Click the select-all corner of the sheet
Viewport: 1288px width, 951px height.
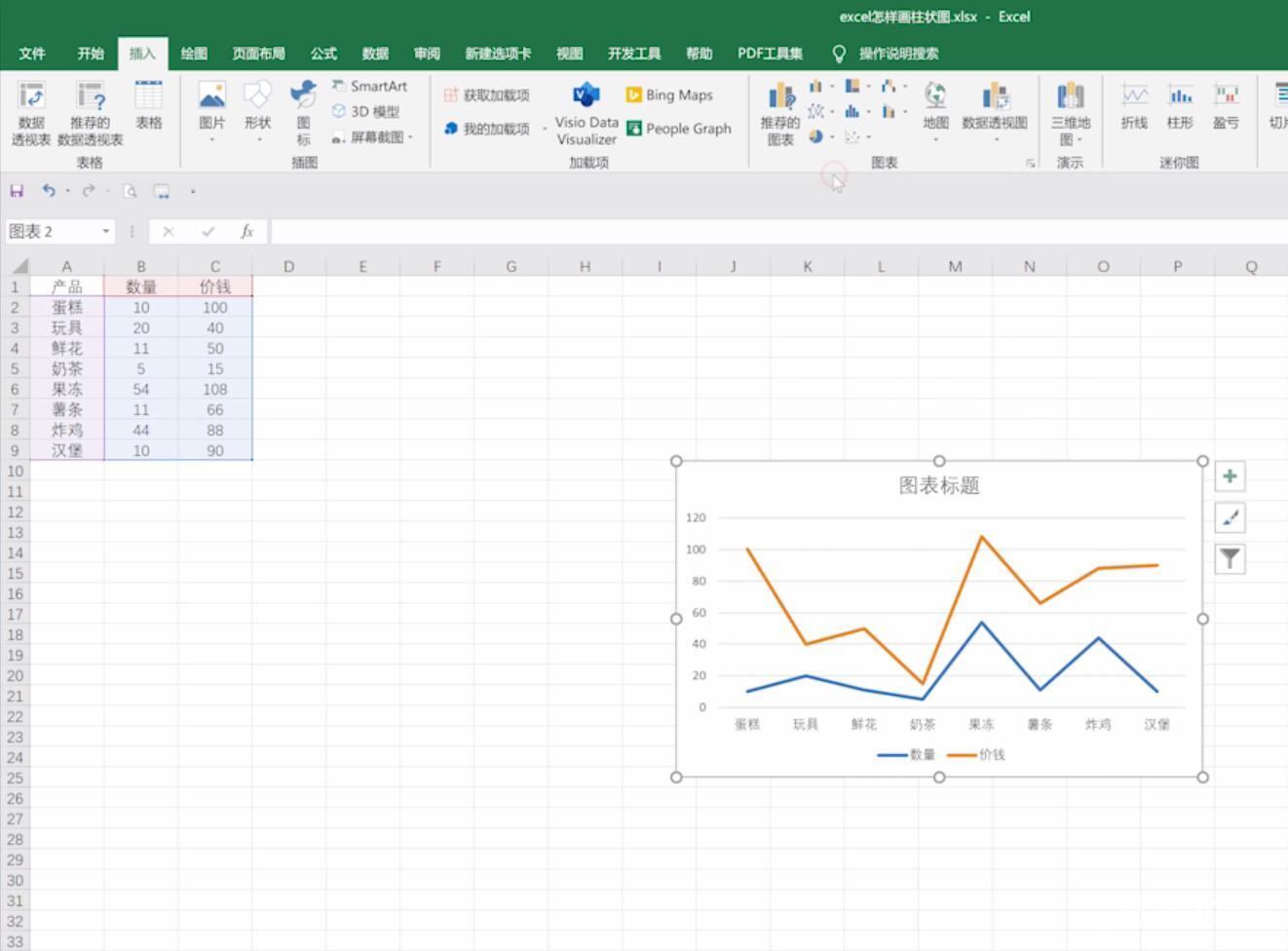(18, 266)
